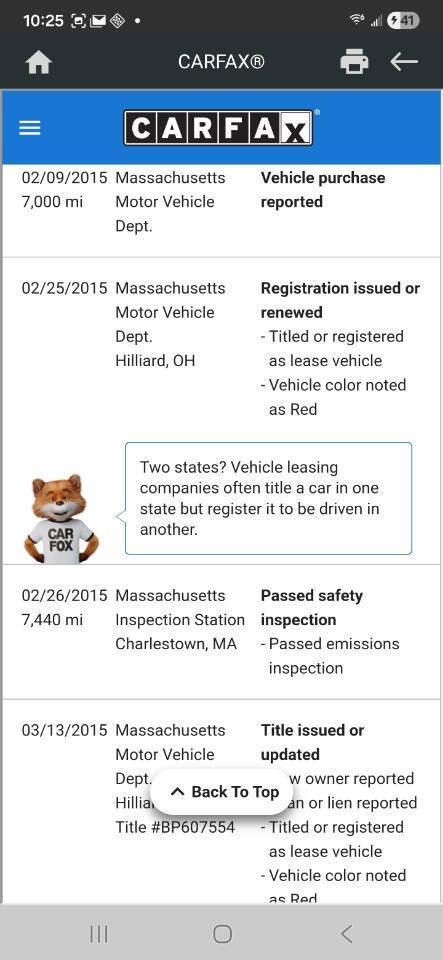The image size is (443, 960).
Task: Go back using the header arrow icon
Action: (x=403, y=62)
